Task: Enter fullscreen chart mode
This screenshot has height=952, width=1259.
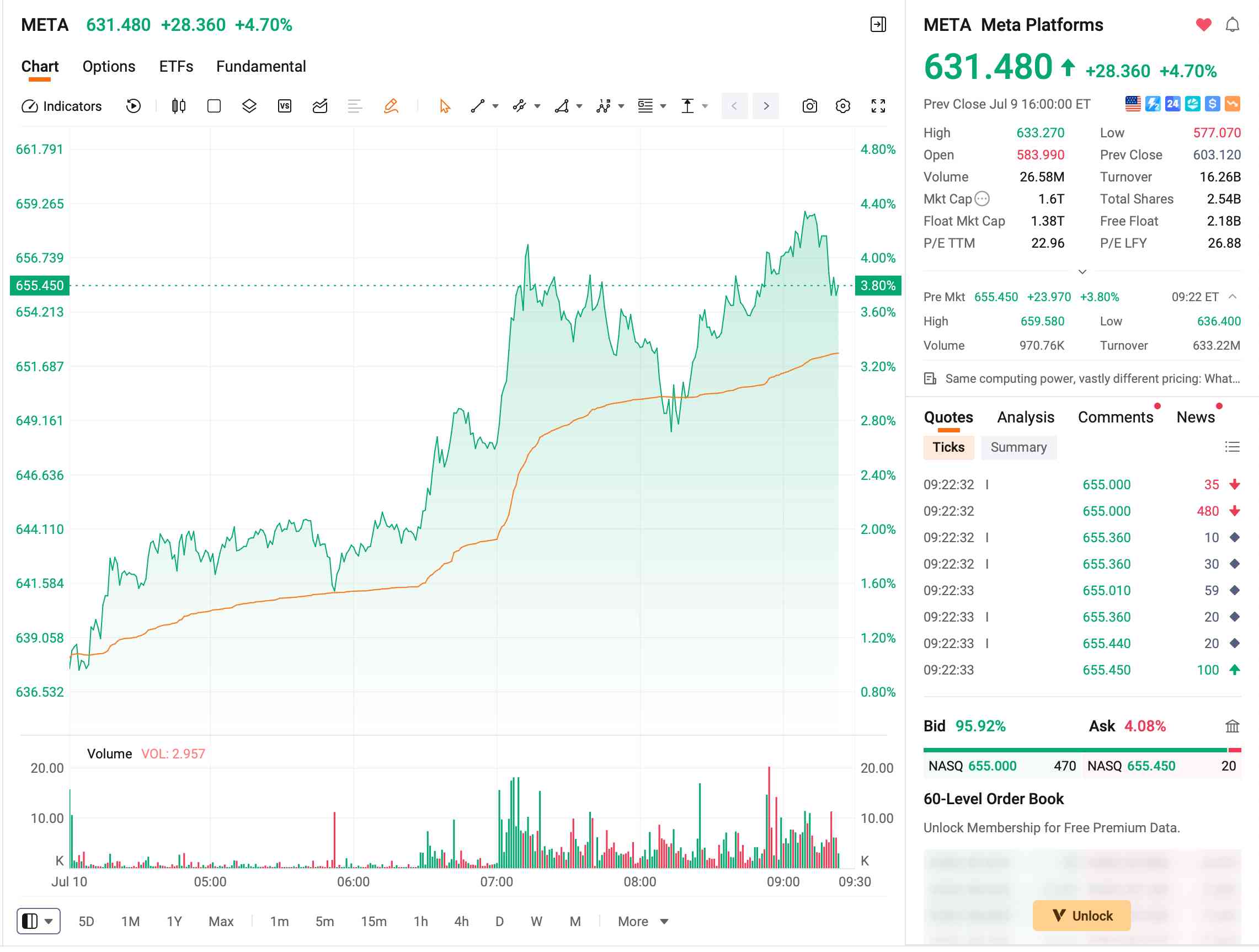Action: pyautogui.click(x=878, y=106)
